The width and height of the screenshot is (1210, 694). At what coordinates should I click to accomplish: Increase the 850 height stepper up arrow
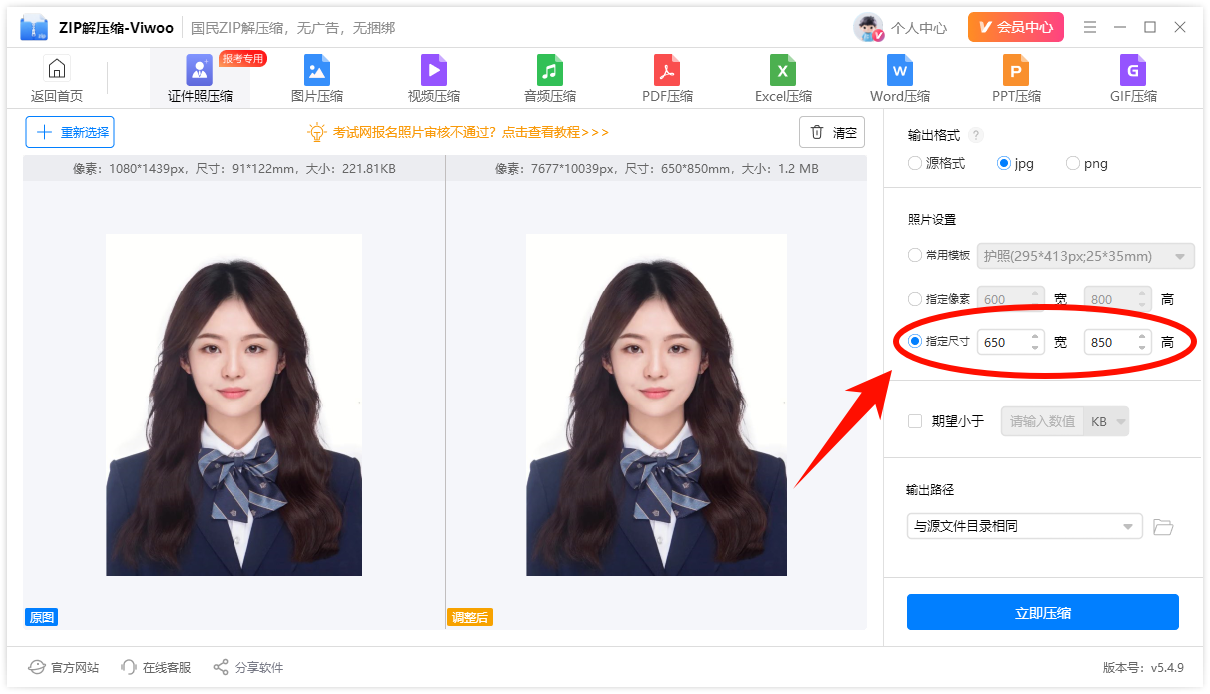click(x=1142, y=336)
